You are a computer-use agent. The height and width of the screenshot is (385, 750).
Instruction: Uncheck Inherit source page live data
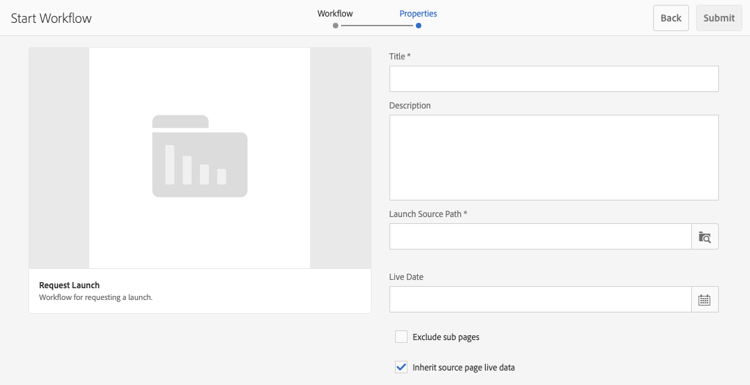click(x=401, y=367)
